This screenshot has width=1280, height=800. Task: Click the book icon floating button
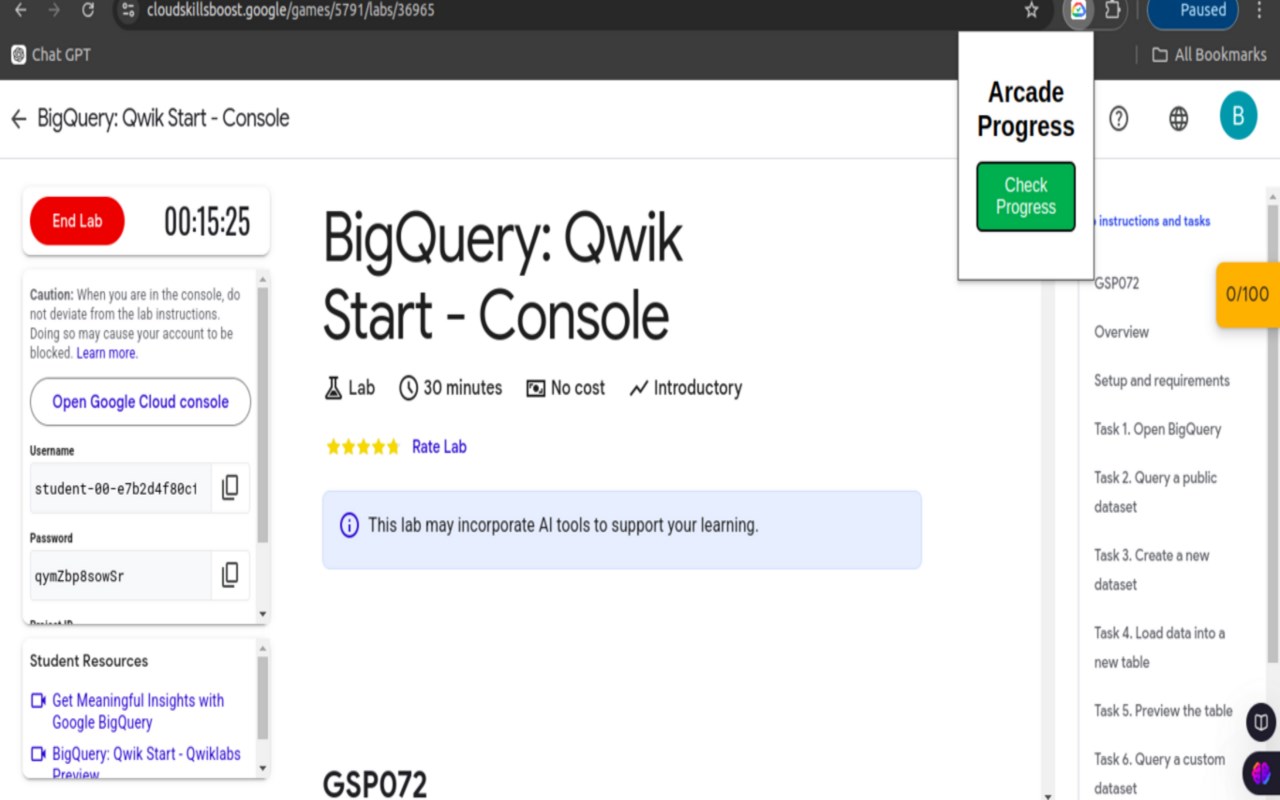(1262, 722)
